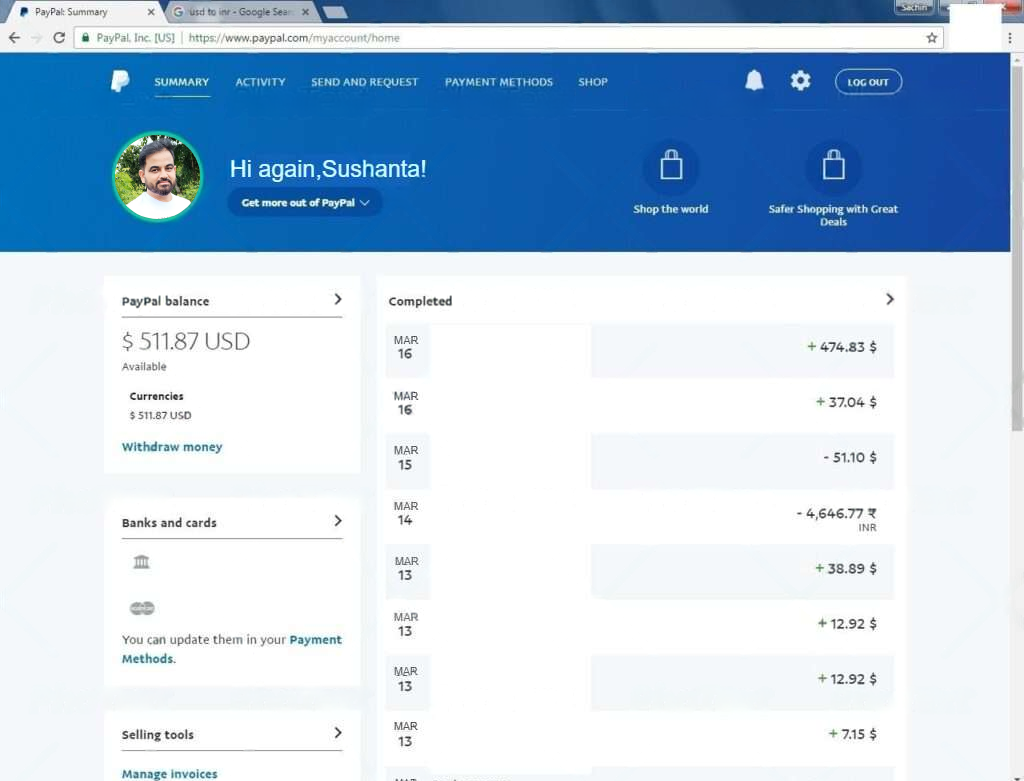Open Payment Methods menu item
Viewport: 1024px width, 781px height.
[499, 82]
